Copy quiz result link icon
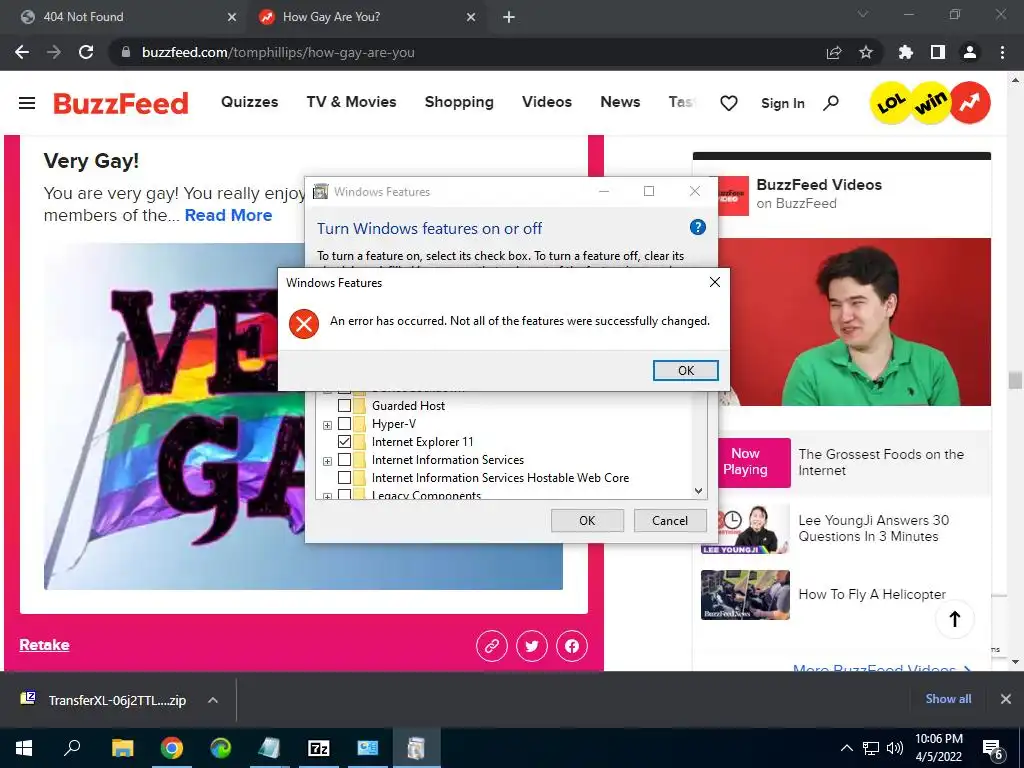Image resolution: width=1024 pixels, height=768 pixels. (x=492, y=646)
